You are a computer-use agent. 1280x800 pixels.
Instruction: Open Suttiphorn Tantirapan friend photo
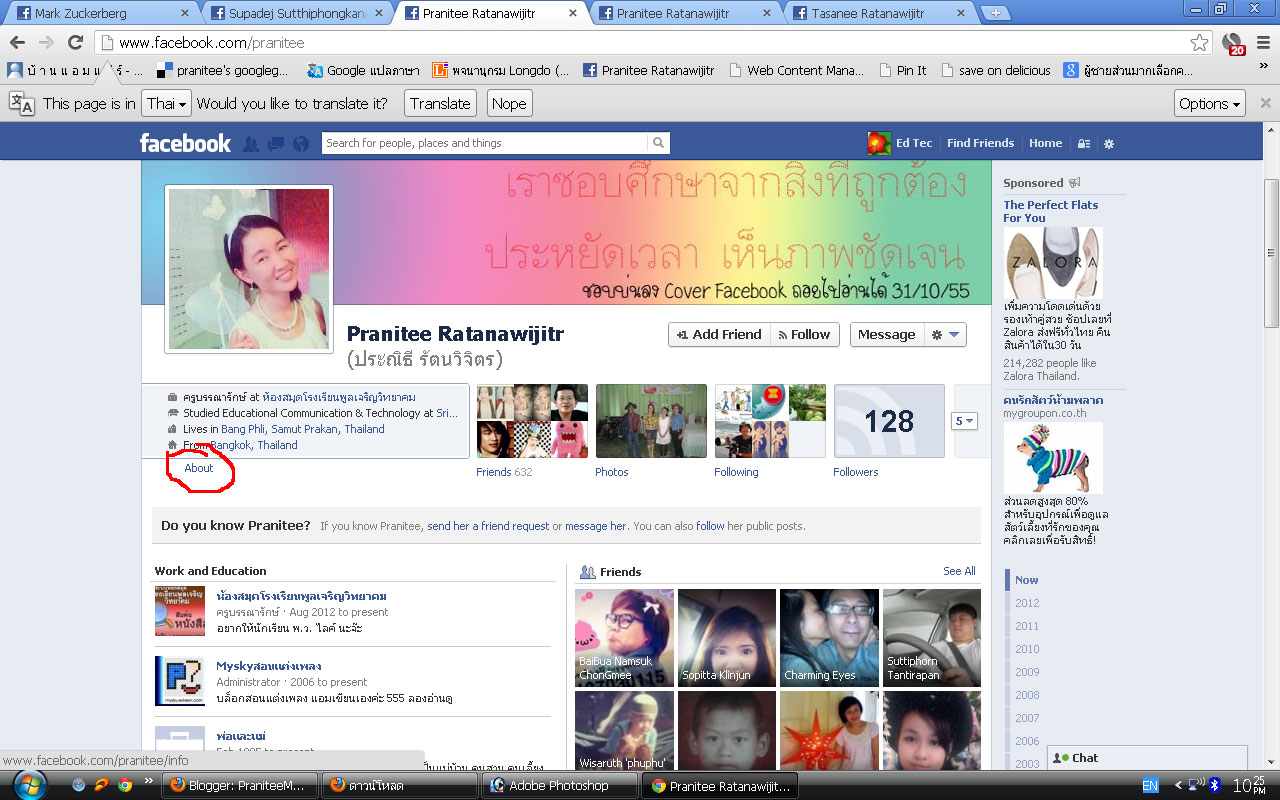coord(931,637)
